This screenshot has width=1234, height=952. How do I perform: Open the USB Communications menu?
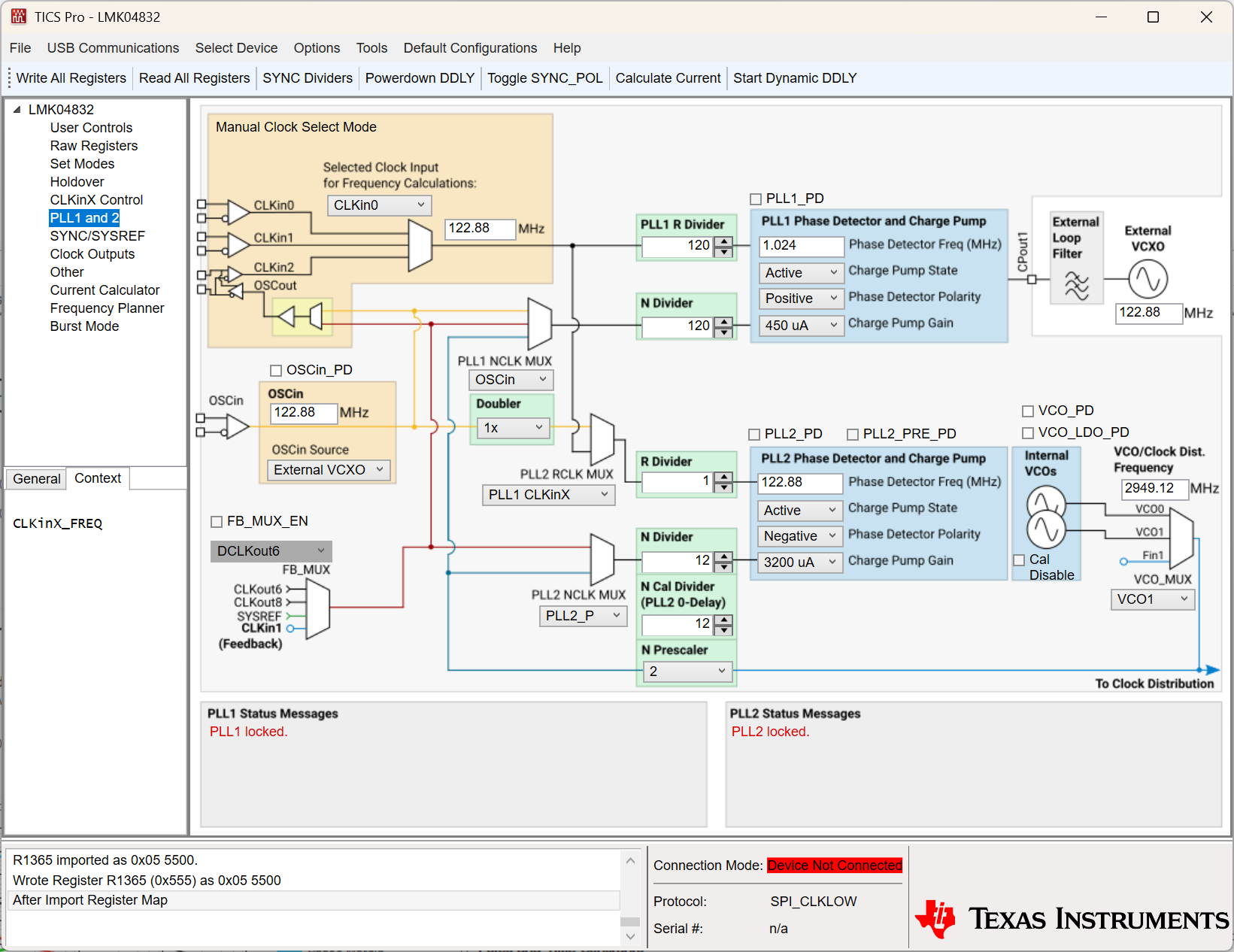click(113, 48)
